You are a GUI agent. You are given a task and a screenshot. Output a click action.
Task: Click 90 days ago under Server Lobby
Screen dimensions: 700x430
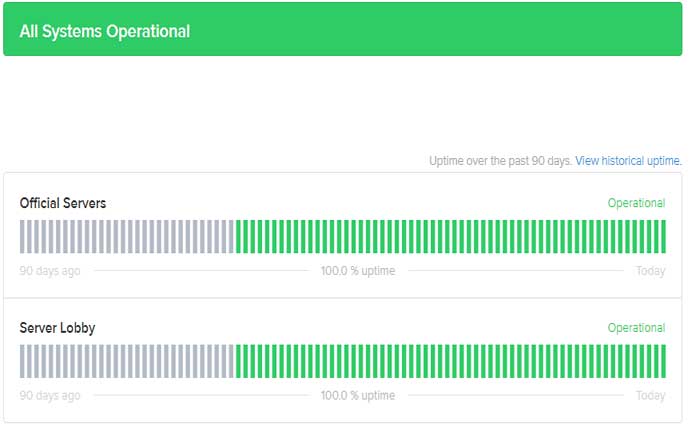point(50,396)
